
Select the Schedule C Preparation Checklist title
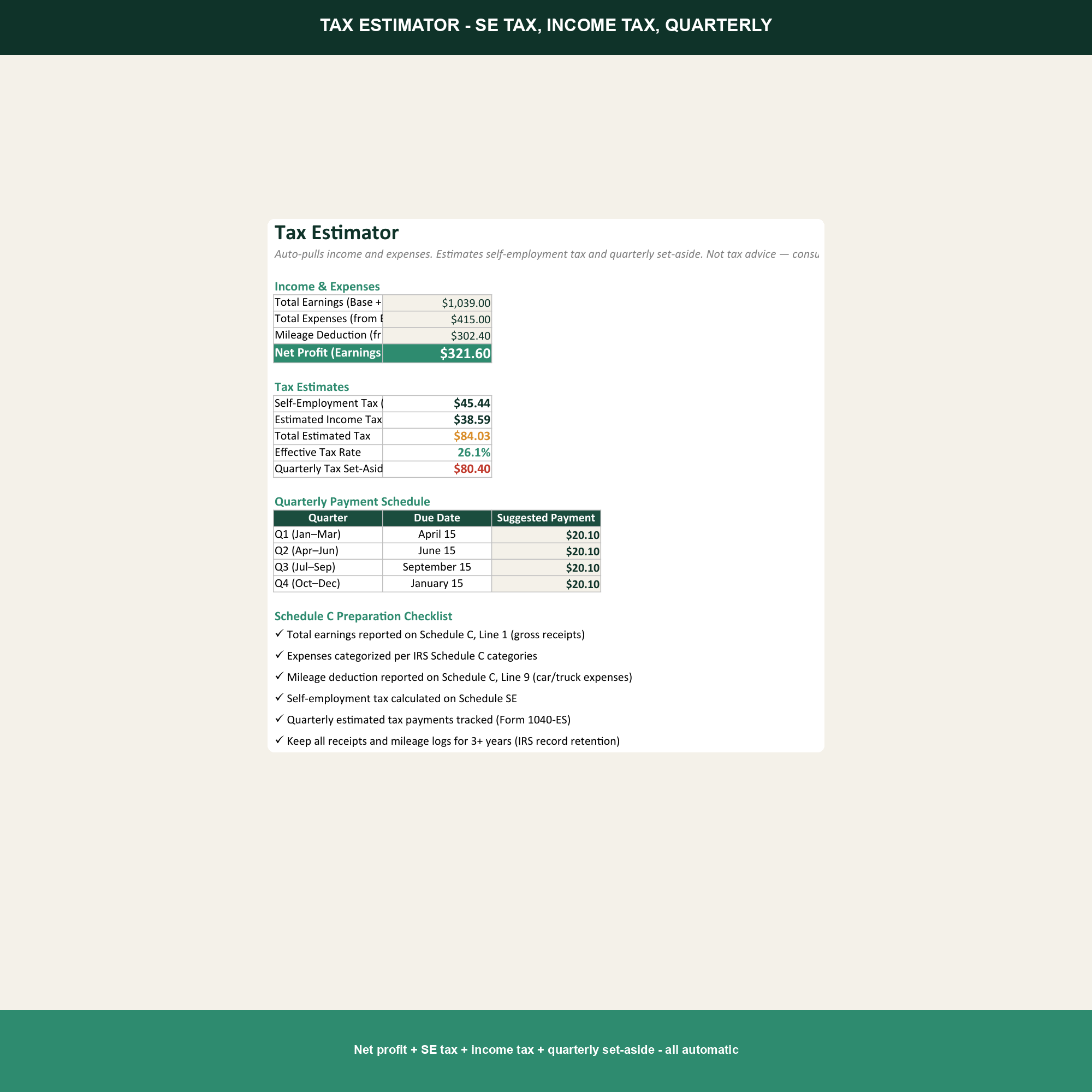(363, 616)
